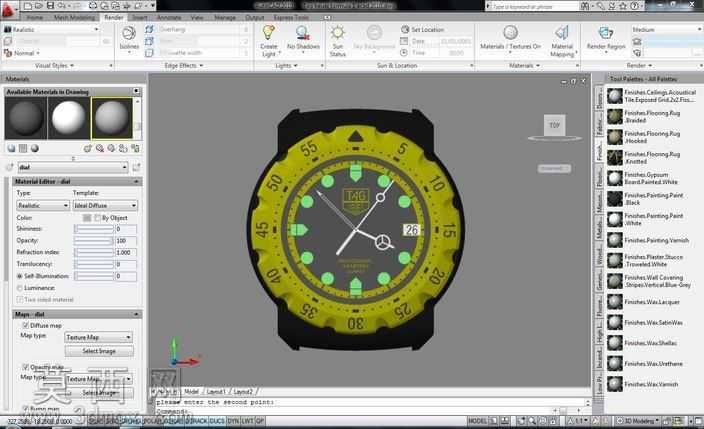Expand the Edge Effects panel arrow
This screenshot has height=429, width=704.
coord(201,66)
